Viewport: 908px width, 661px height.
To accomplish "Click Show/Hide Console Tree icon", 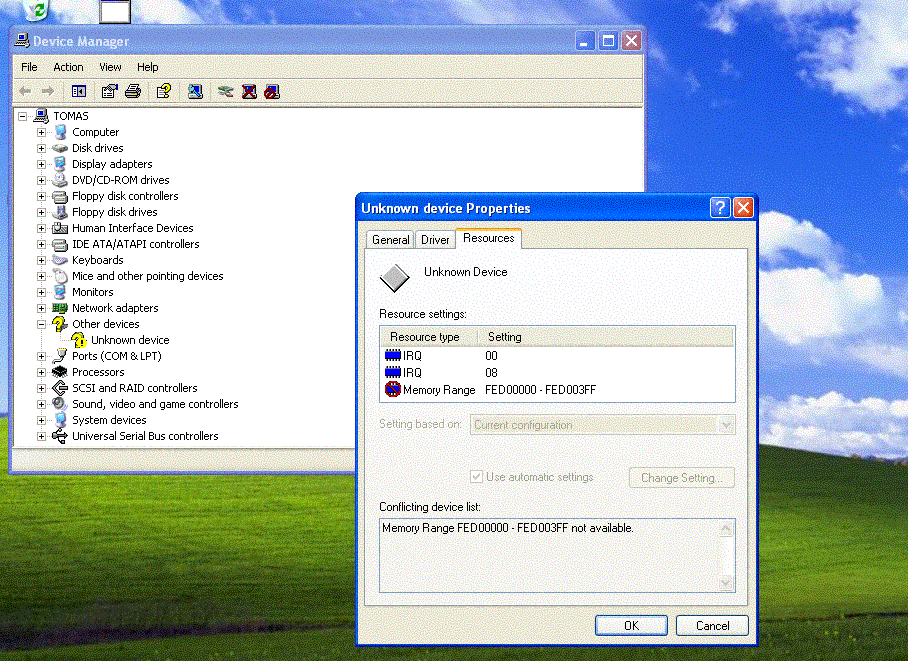I will pyautogui.click(x=79, y=92).
